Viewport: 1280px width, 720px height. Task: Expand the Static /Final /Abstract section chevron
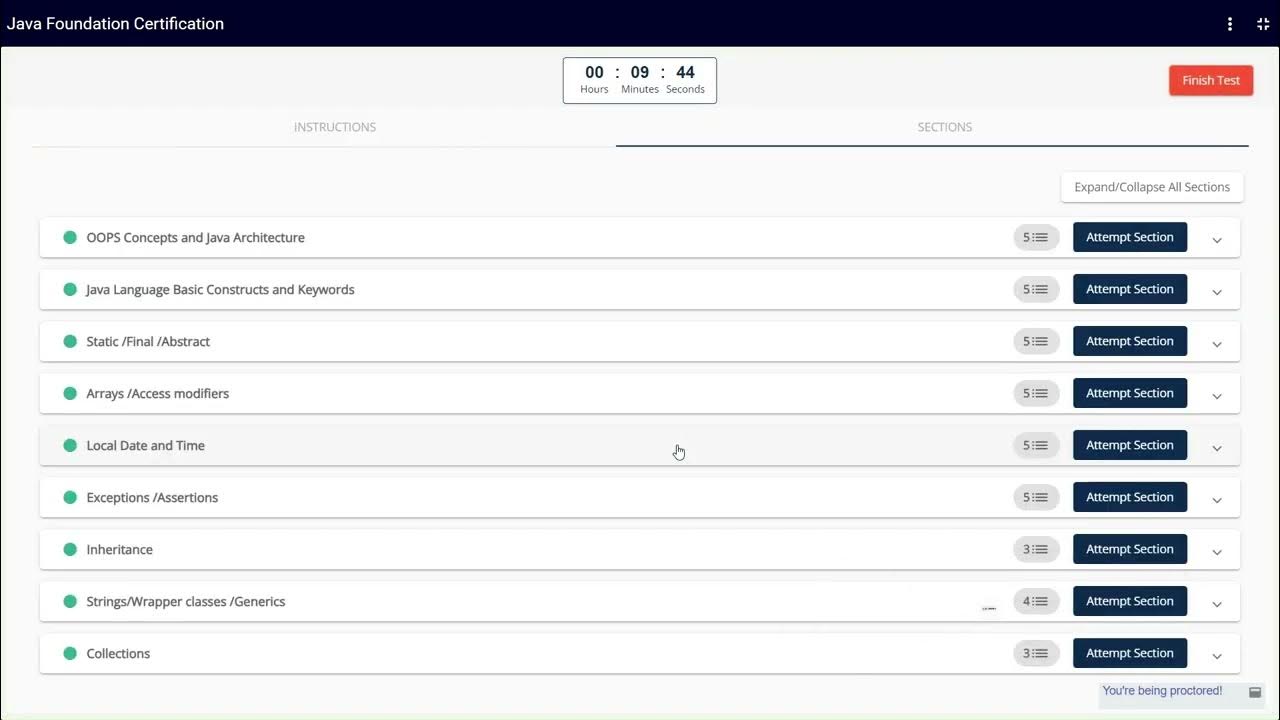(x=1217, y=344)
